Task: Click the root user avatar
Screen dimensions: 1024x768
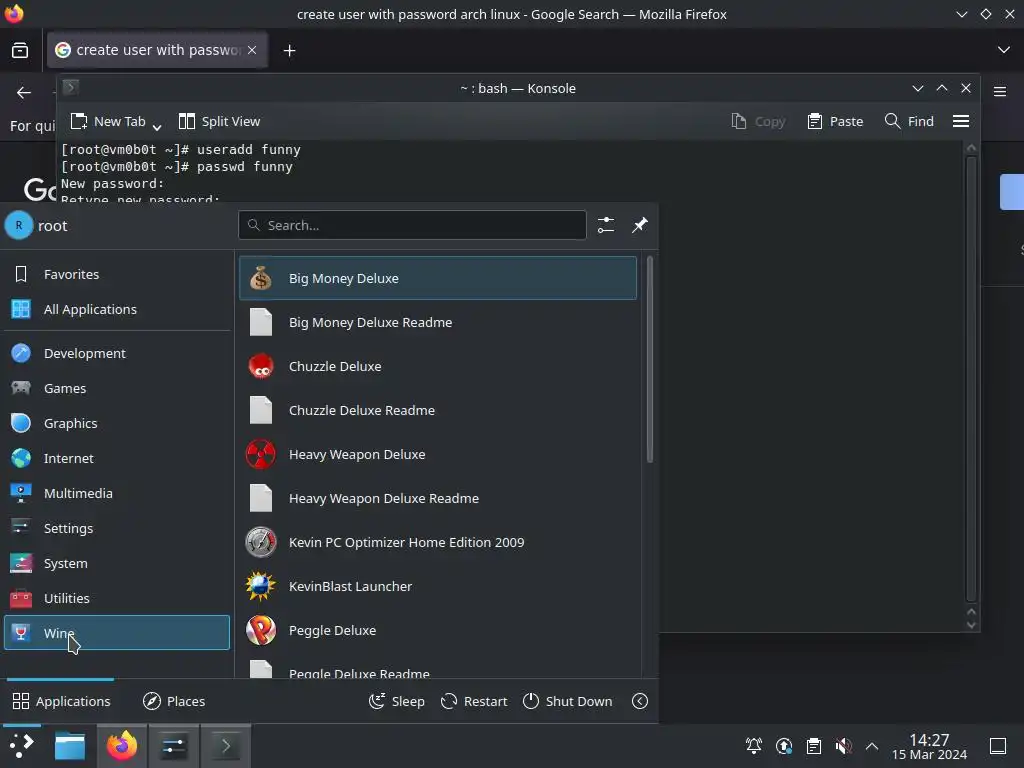Action: pos(19,226)
